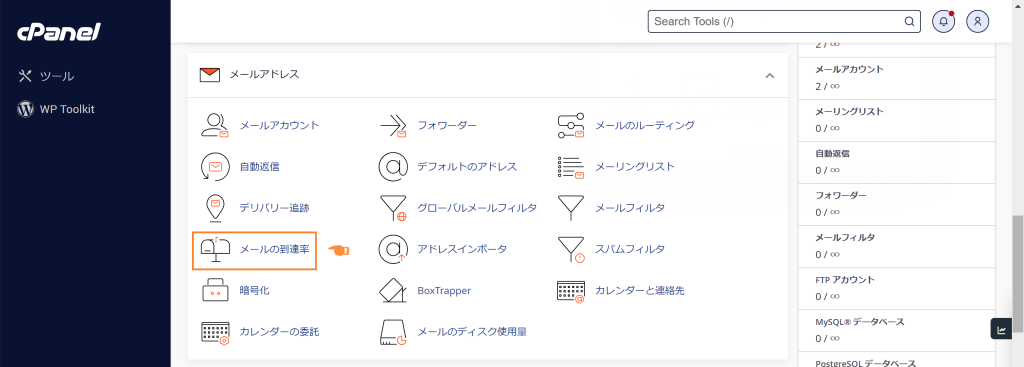This screenshot has width=1024, height=367.
Task: Click the メールの到達率 mailbox icon
Action: point(215,249)
